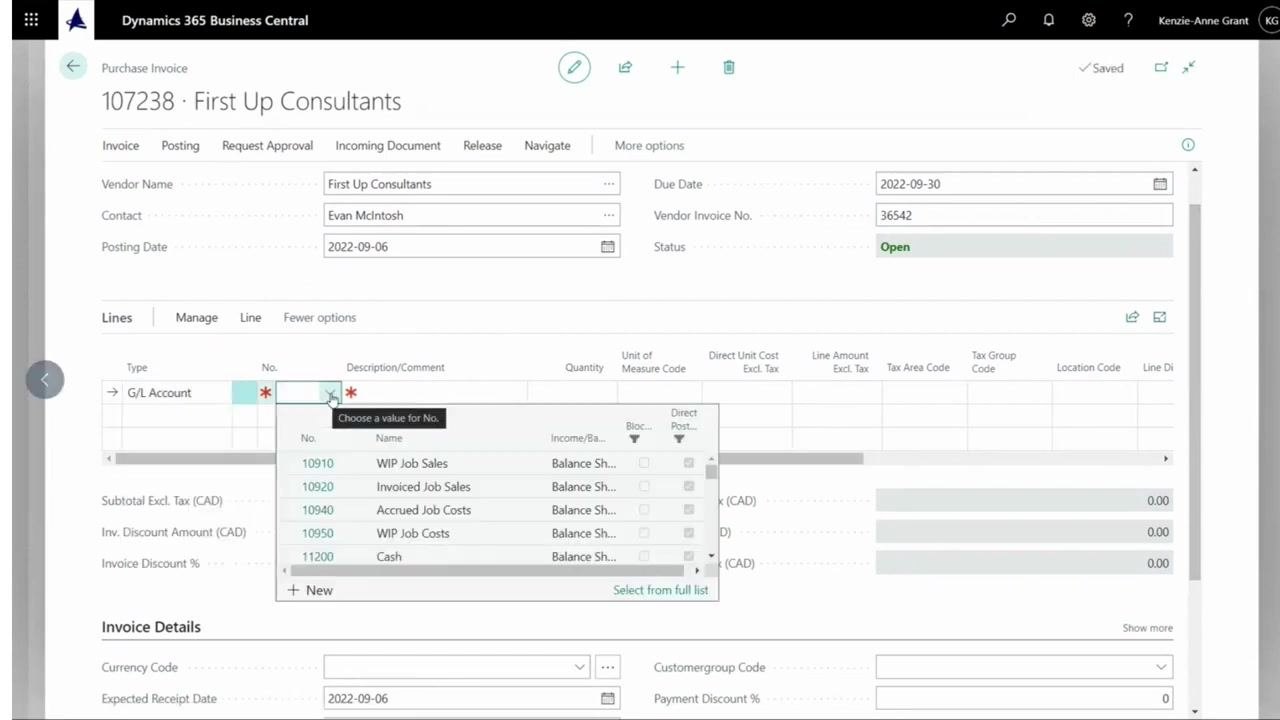1280x720 pixels.
Task: Click the Payment Discount % field
Action: click(1024, 698)
